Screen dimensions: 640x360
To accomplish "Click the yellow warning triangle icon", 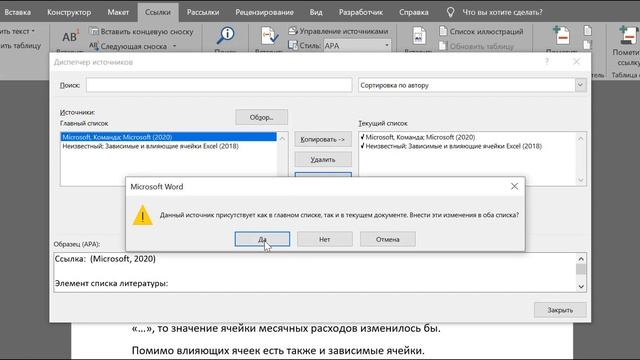I will [142, 215].
